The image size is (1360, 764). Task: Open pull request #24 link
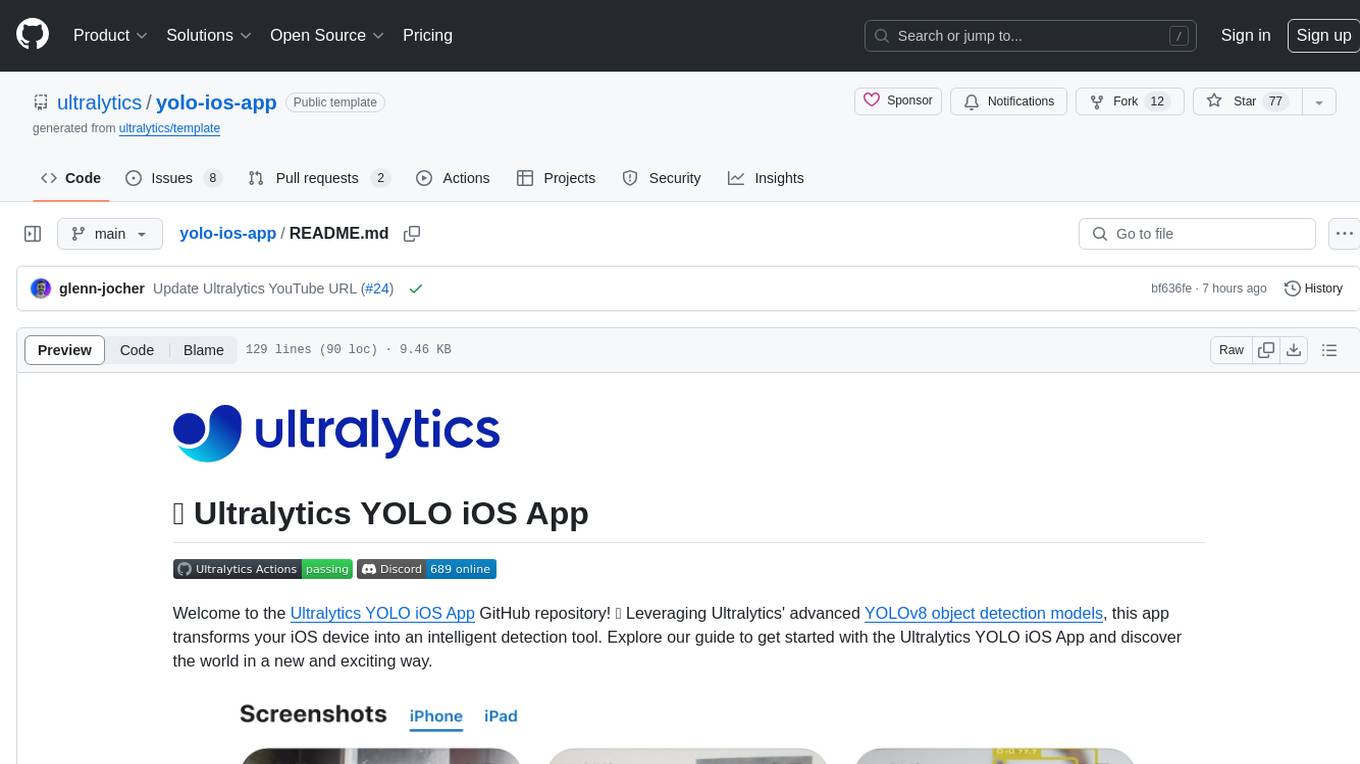coord(377,288)
